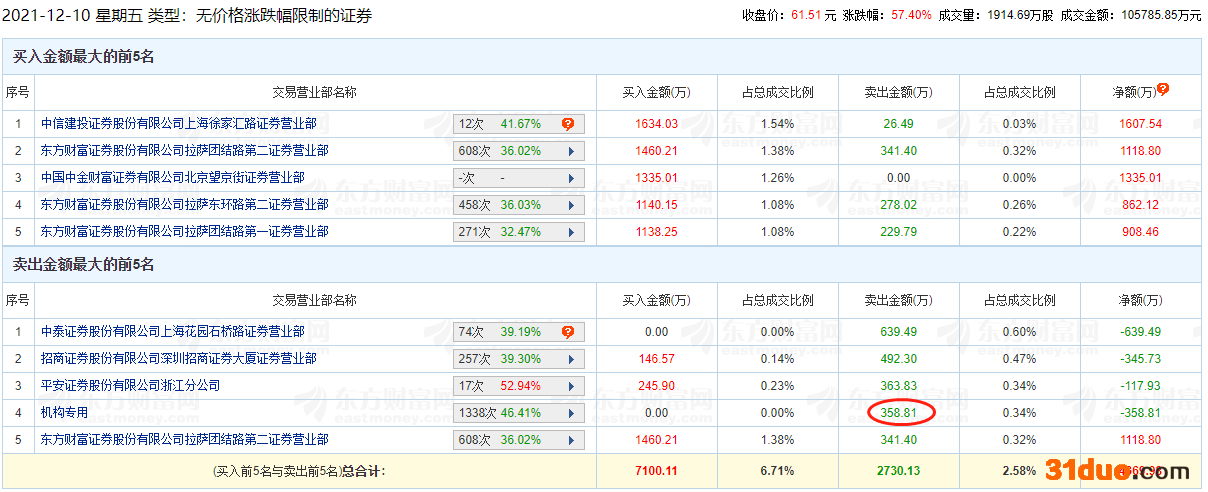This screenshot has width=1208, height=492.
Task: Click arrow icon in 17次 52.94% box
Action: (571, 386)
